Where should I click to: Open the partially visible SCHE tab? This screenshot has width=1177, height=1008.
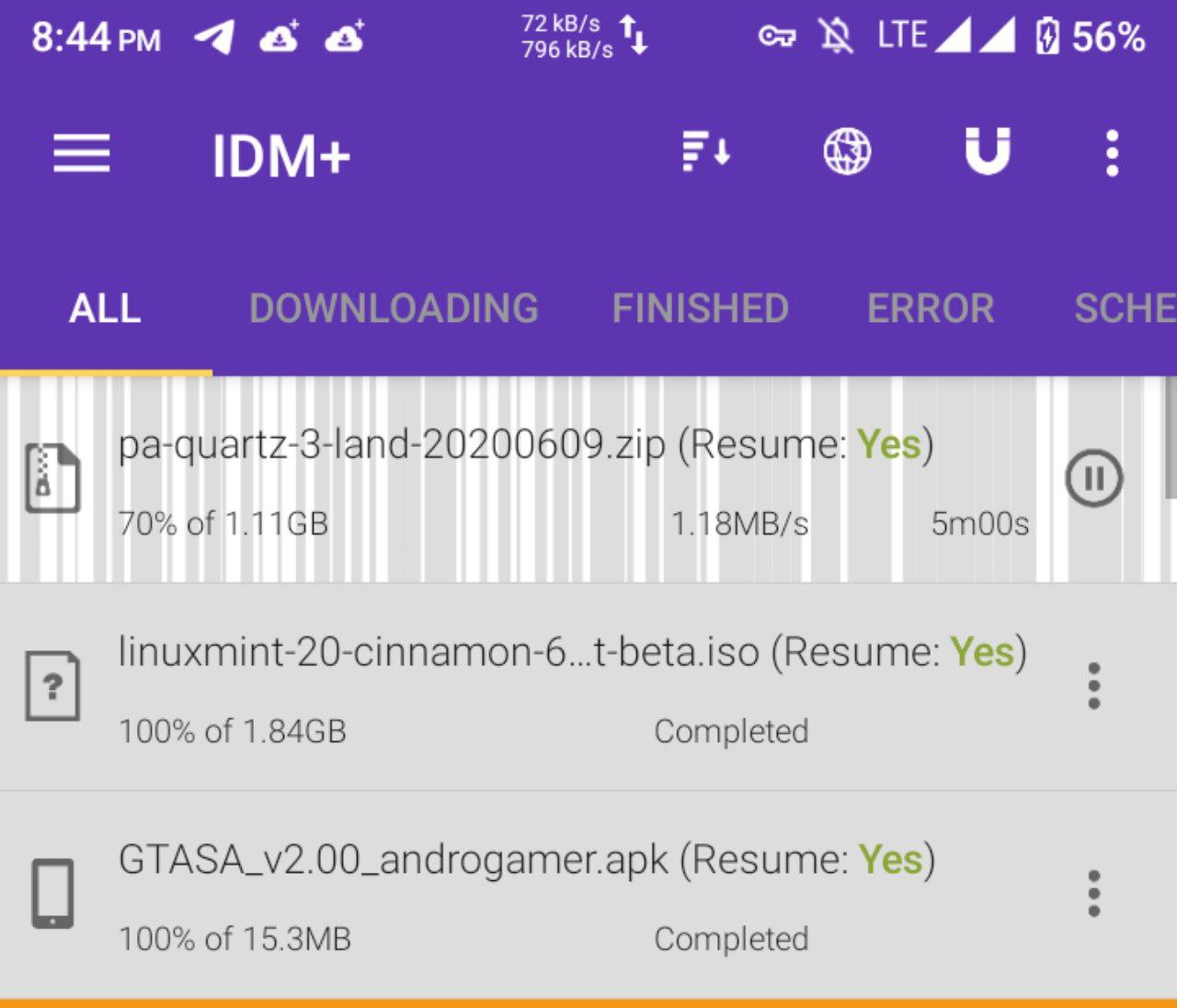(x=1126, y=308)
